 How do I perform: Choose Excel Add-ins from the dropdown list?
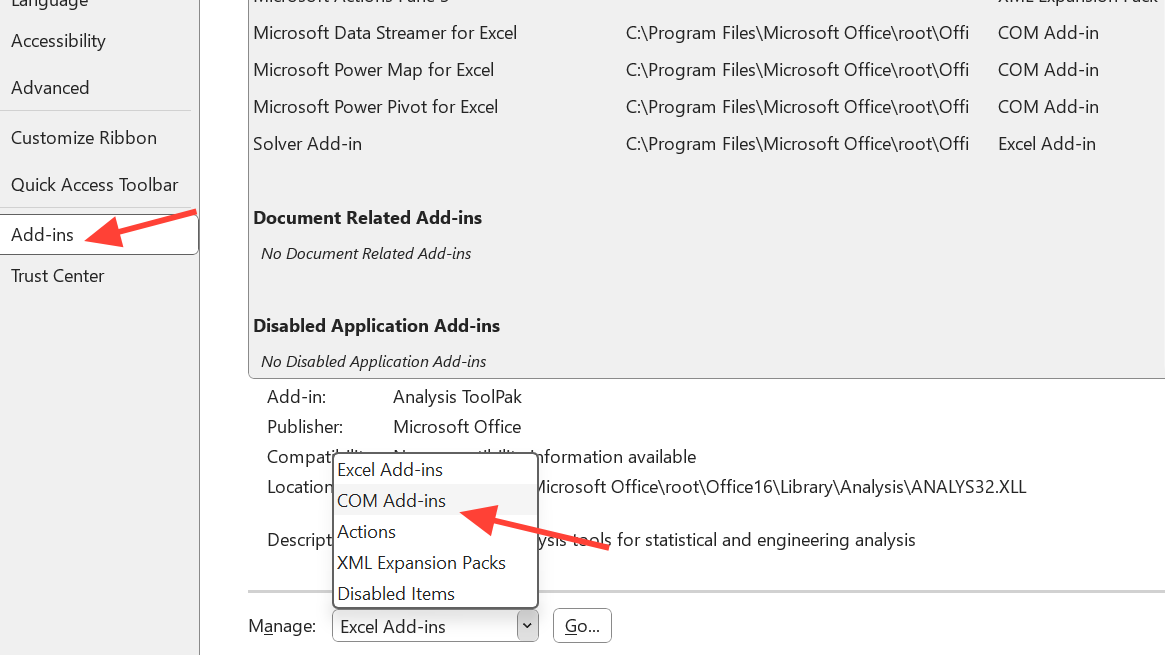coord(390,470)
